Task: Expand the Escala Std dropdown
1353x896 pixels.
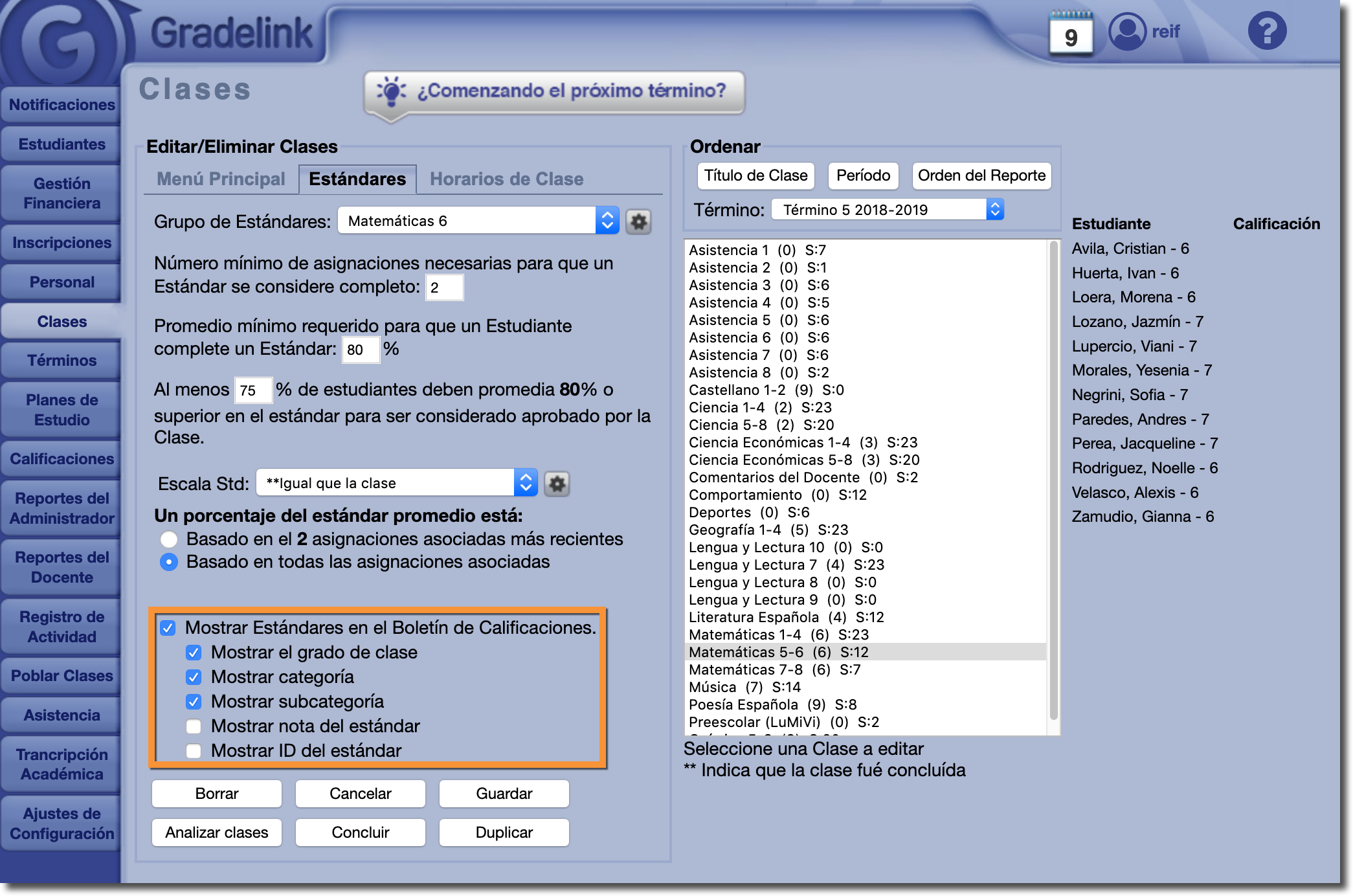Action: pyautogui.click(x=396, y=484)
